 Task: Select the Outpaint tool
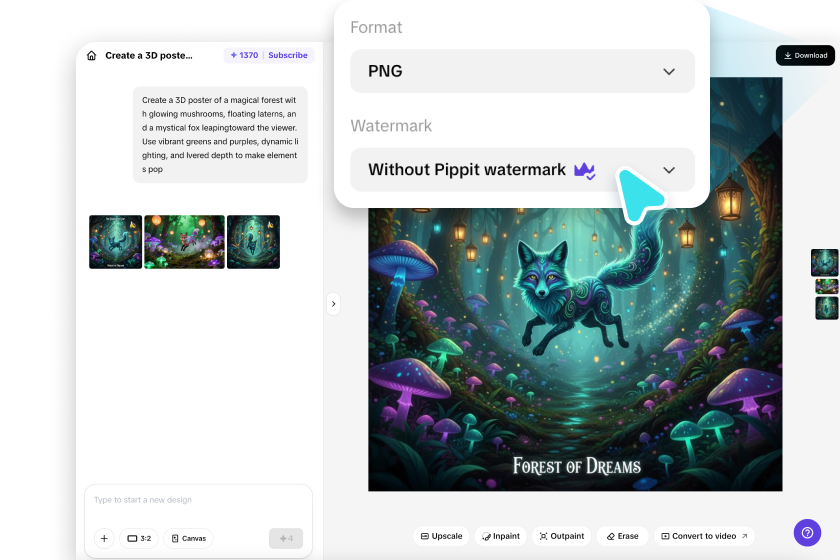pos(561,536)
